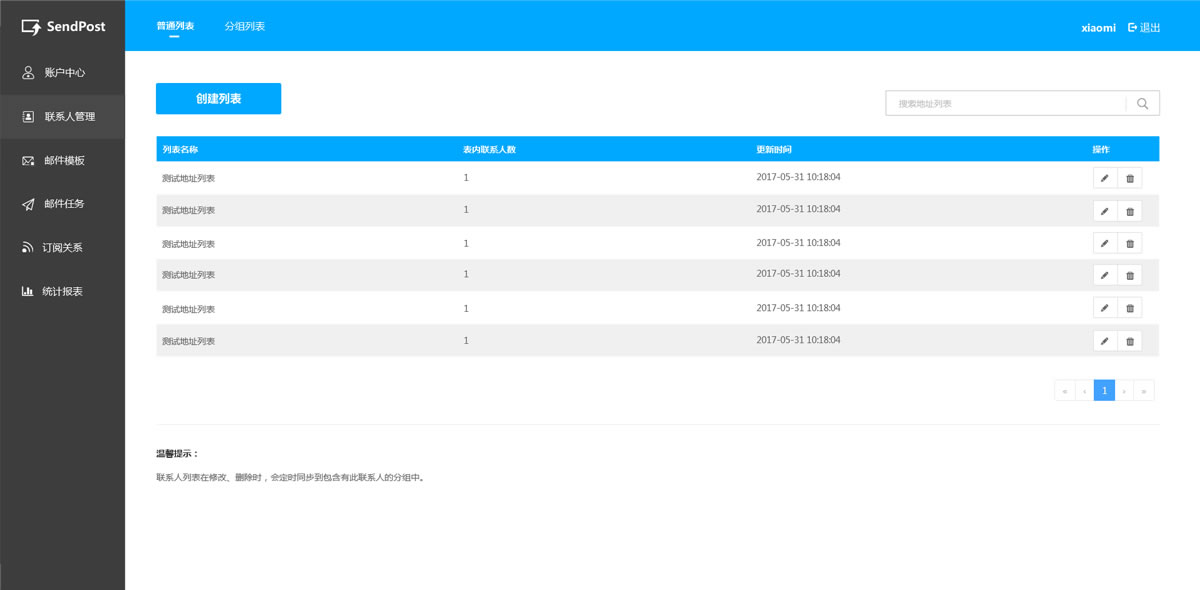
Task: Click the 操作 column header
Action: (1101, 149)
